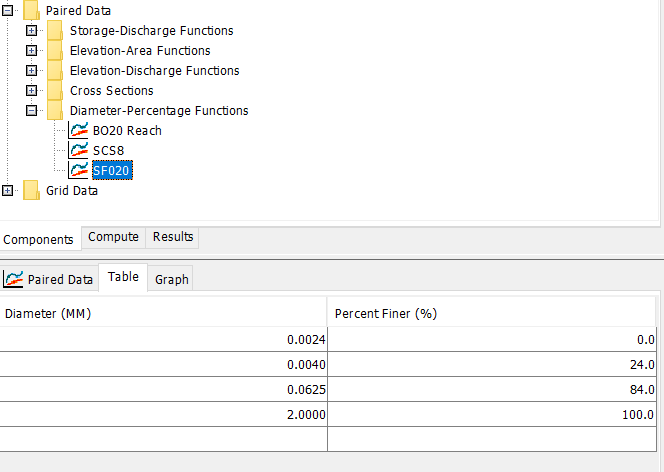
Task: Open the Results tab
Action: click(173, 237)
